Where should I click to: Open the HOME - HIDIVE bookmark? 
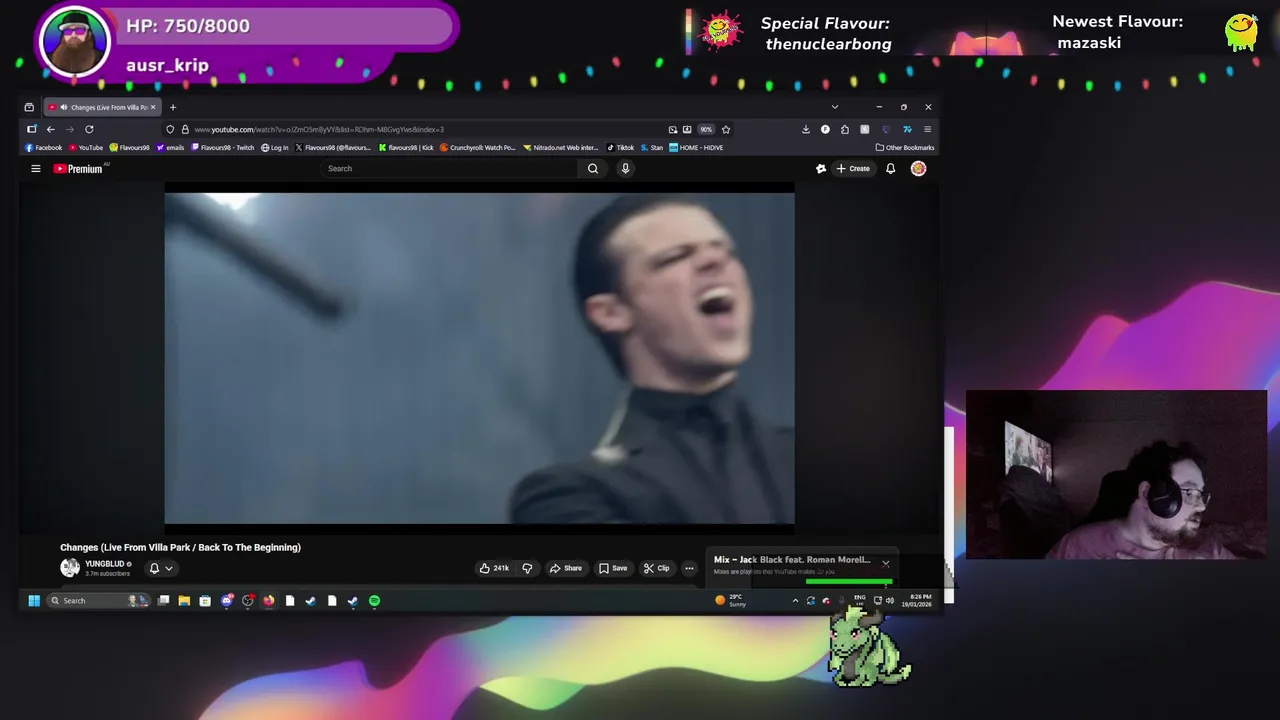(696, 148)
